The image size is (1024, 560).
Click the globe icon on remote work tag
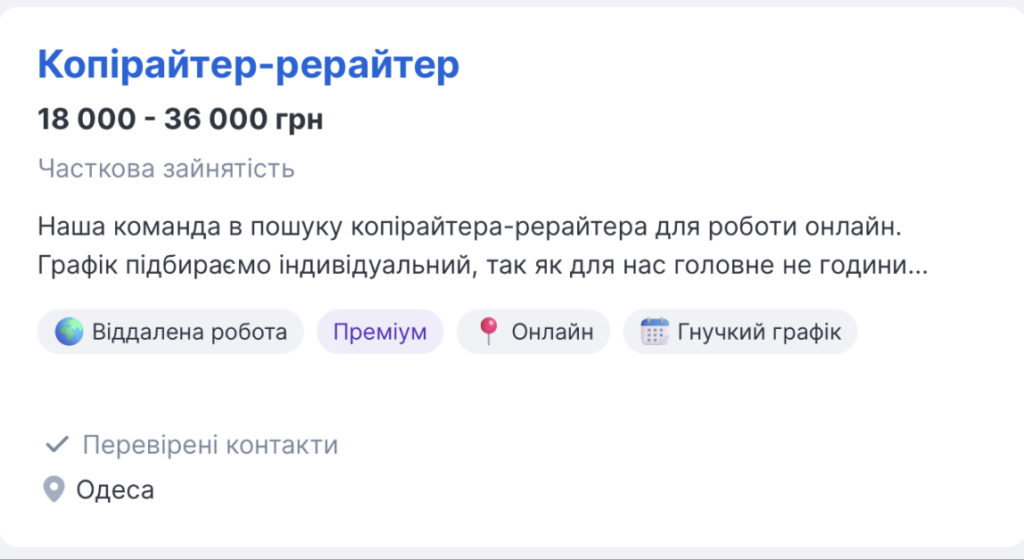(69, 332)
